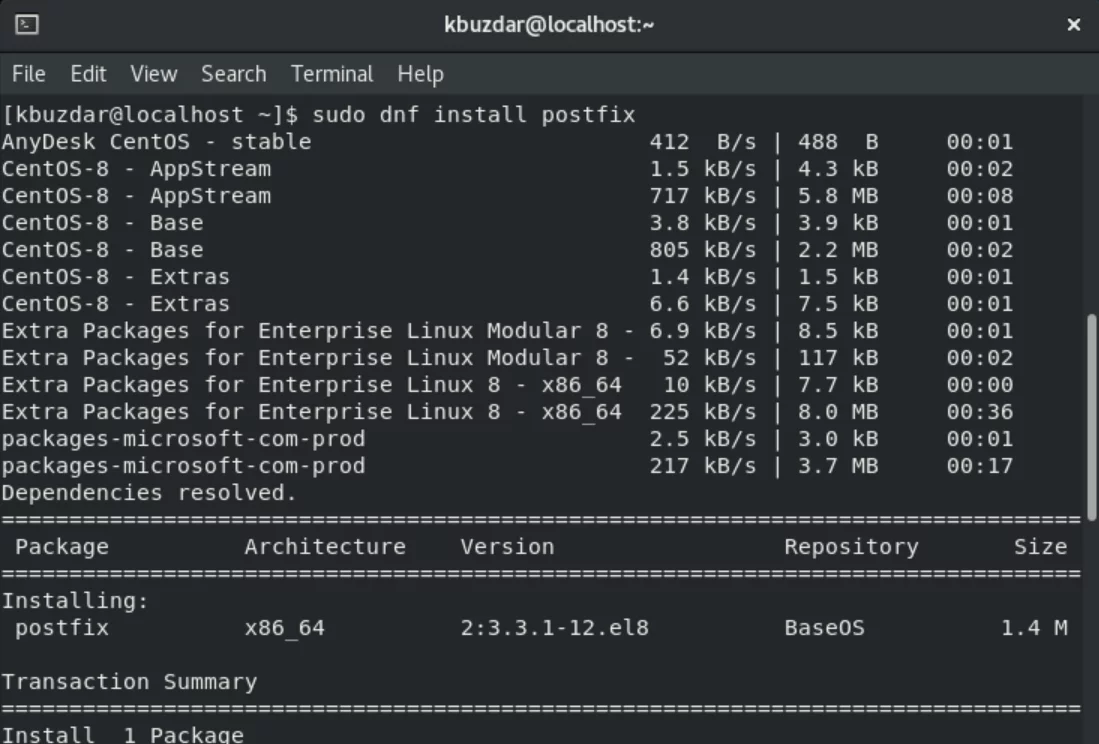Image resolution: width=1099 pixels, height=744 pixels.
Task: Click the 'Dependencies resolved.' line
Action: click(149, 492)
